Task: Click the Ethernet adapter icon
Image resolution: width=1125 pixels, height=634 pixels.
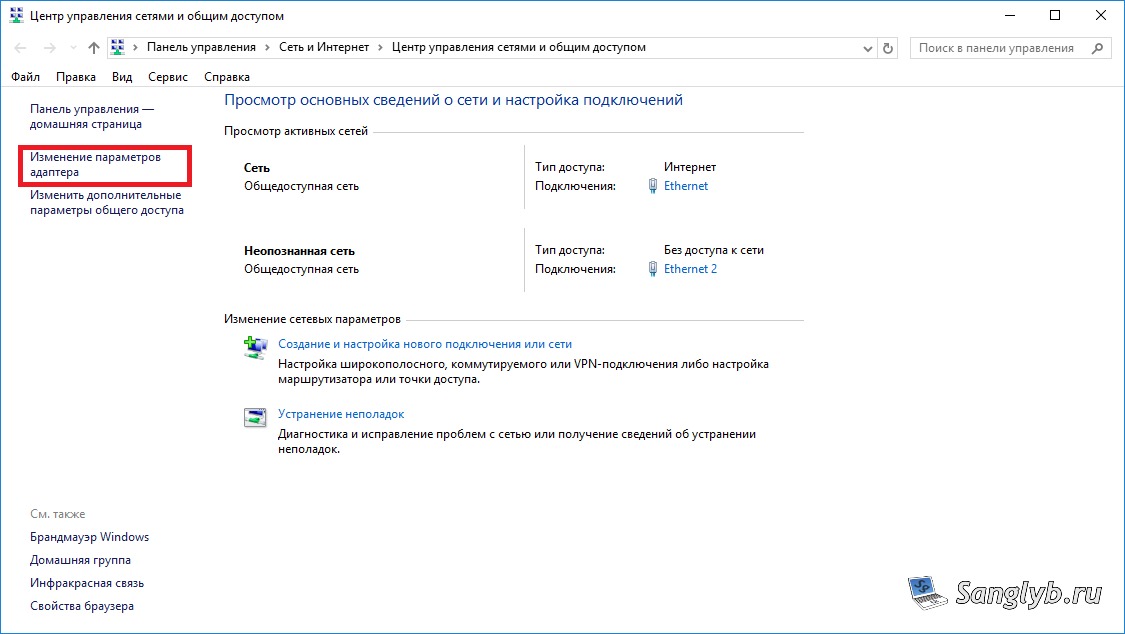Action: [652, 186]
